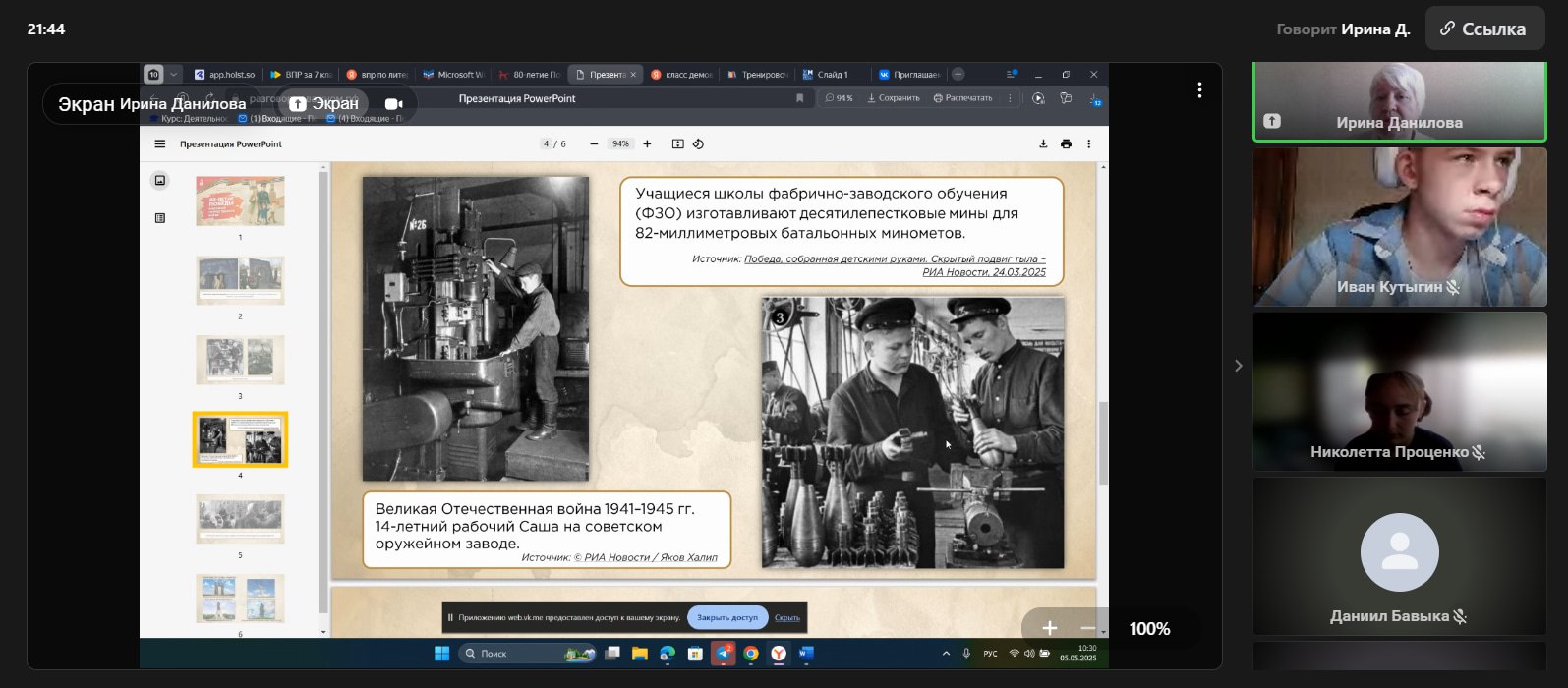Switch to the 80-летие По browser tab
This screenshot has height=688, width=1568.
coord(530,74)
